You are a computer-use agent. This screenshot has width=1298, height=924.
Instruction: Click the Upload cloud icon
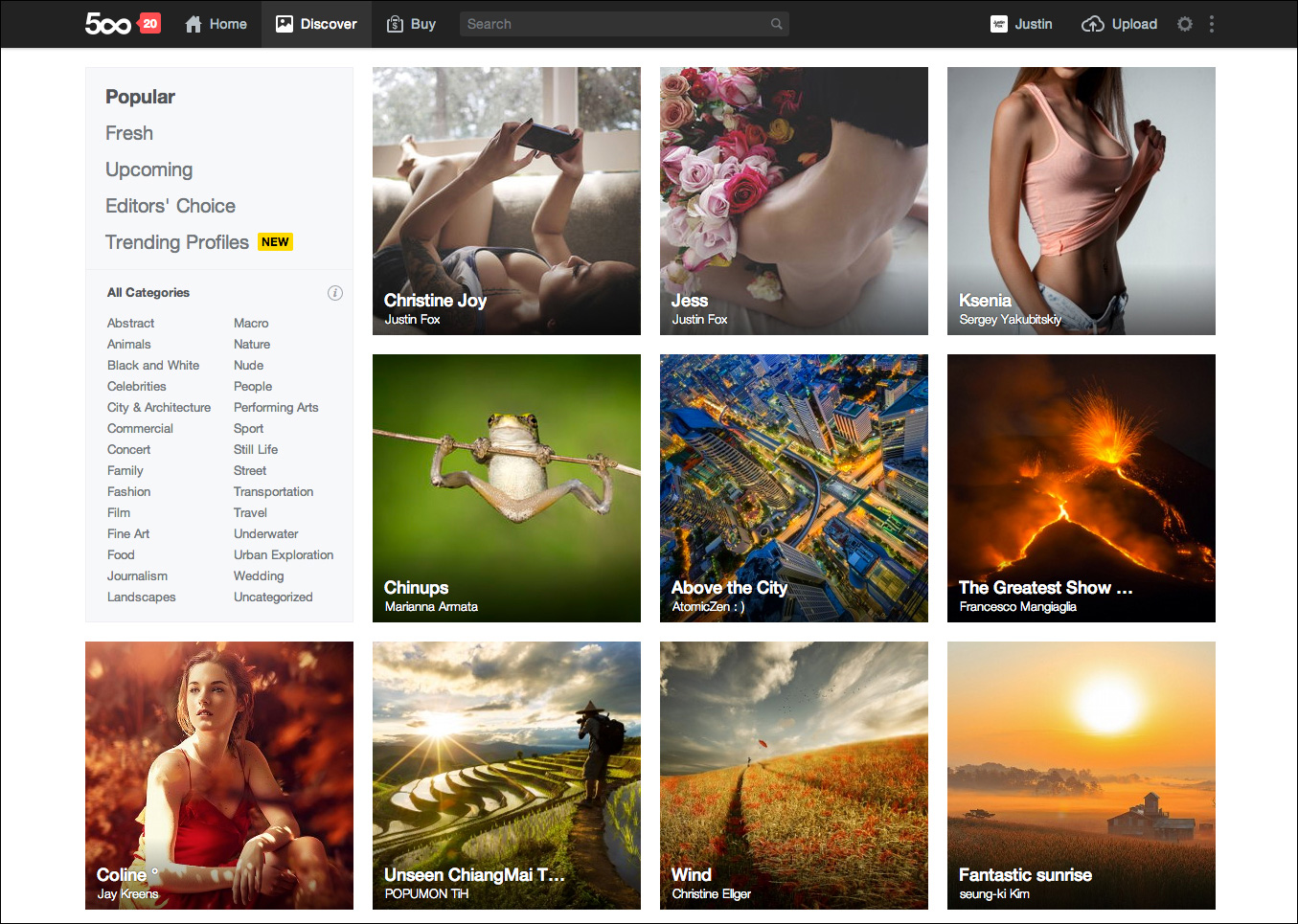coord(1092,24)
